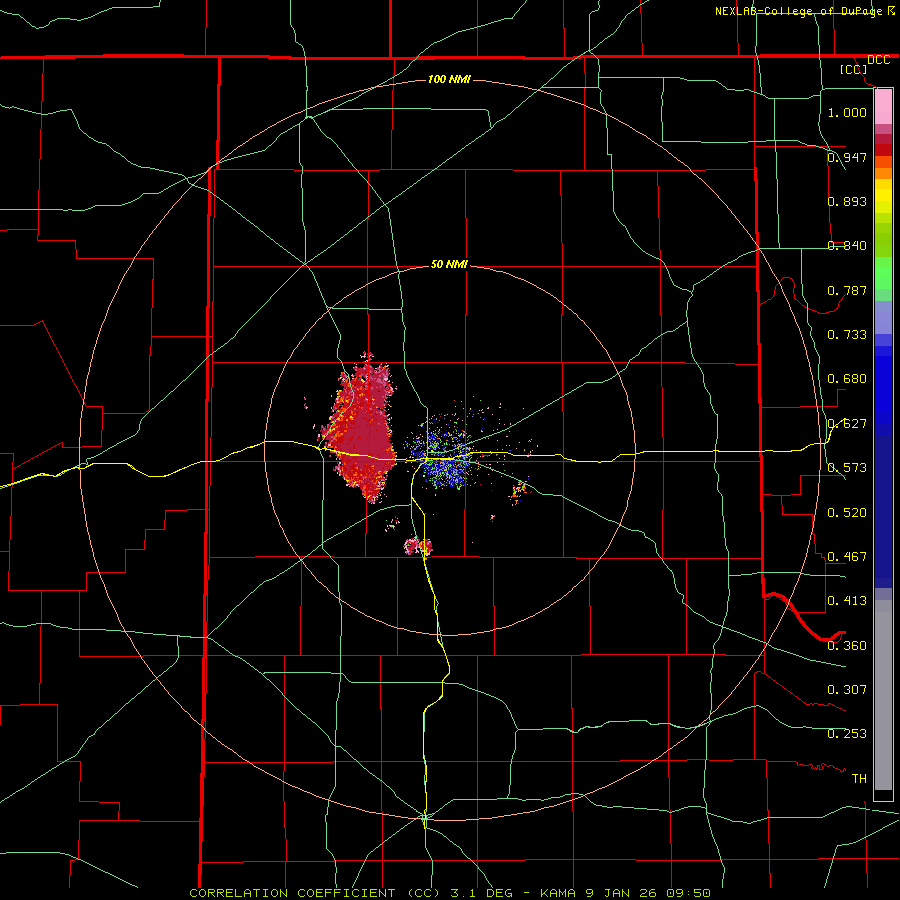Click the [CC] legend heading
The height and width of the screenshot is (900, 900).
(853, 69)
